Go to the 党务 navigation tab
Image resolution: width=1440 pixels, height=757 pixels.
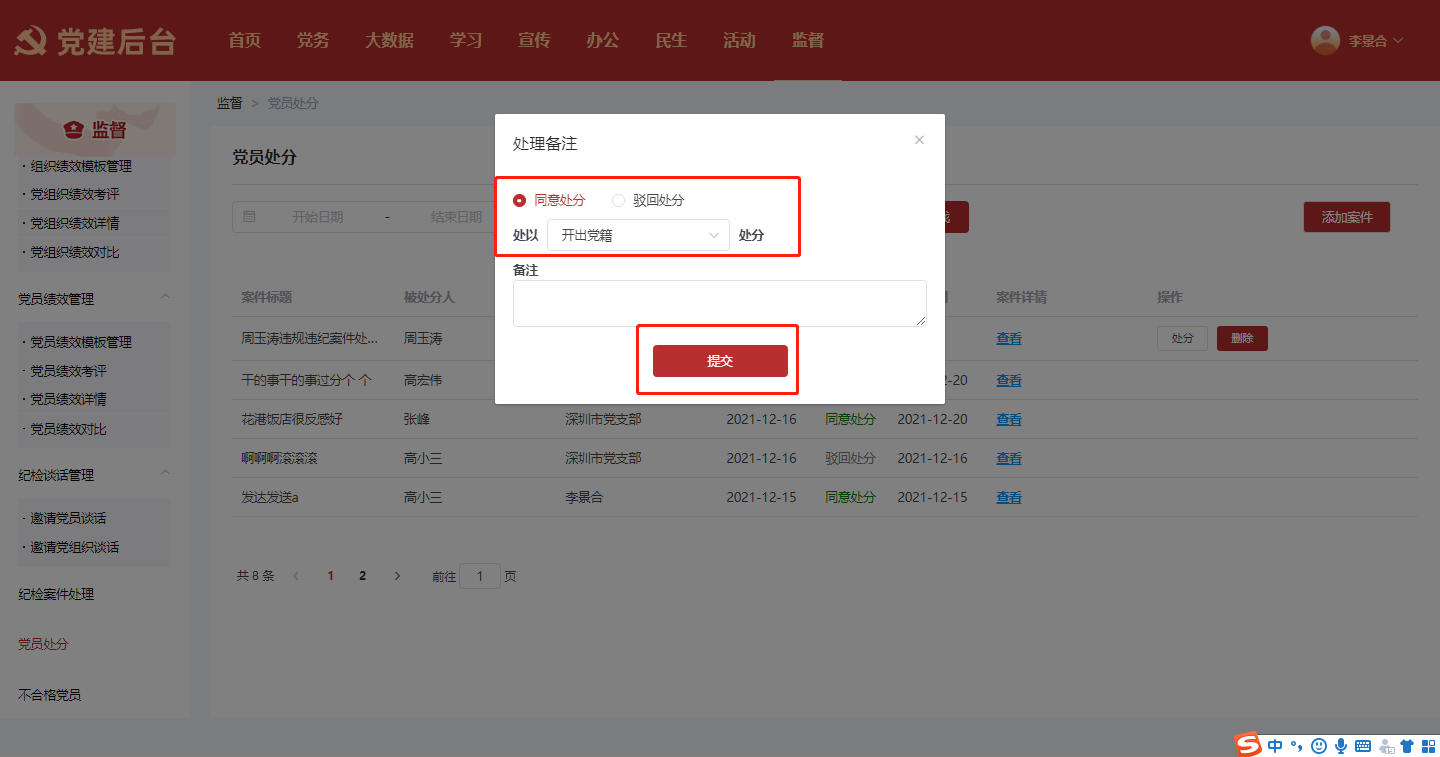[313, 40]
